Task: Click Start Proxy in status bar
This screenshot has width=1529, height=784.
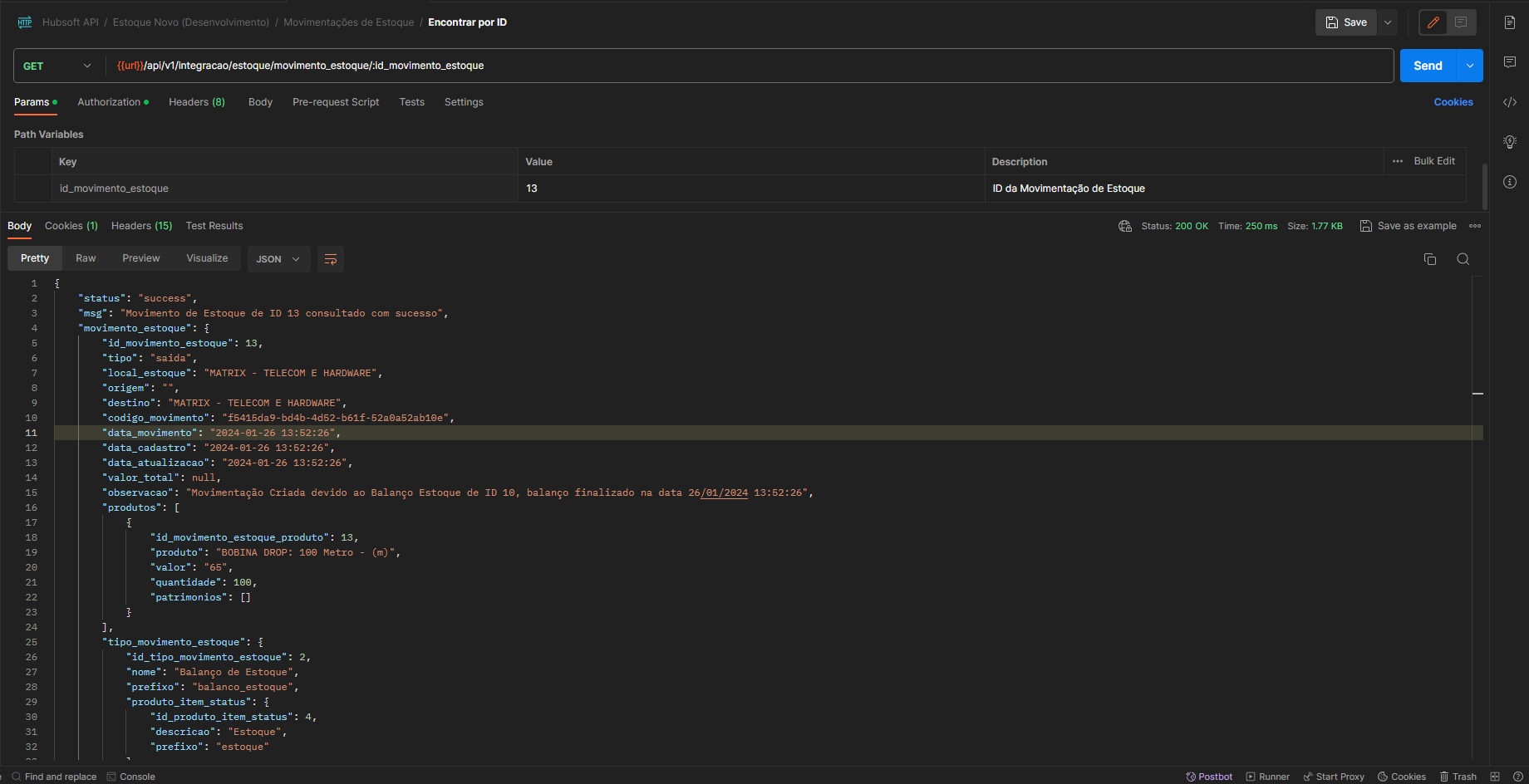Action: tap(1334, 777)
